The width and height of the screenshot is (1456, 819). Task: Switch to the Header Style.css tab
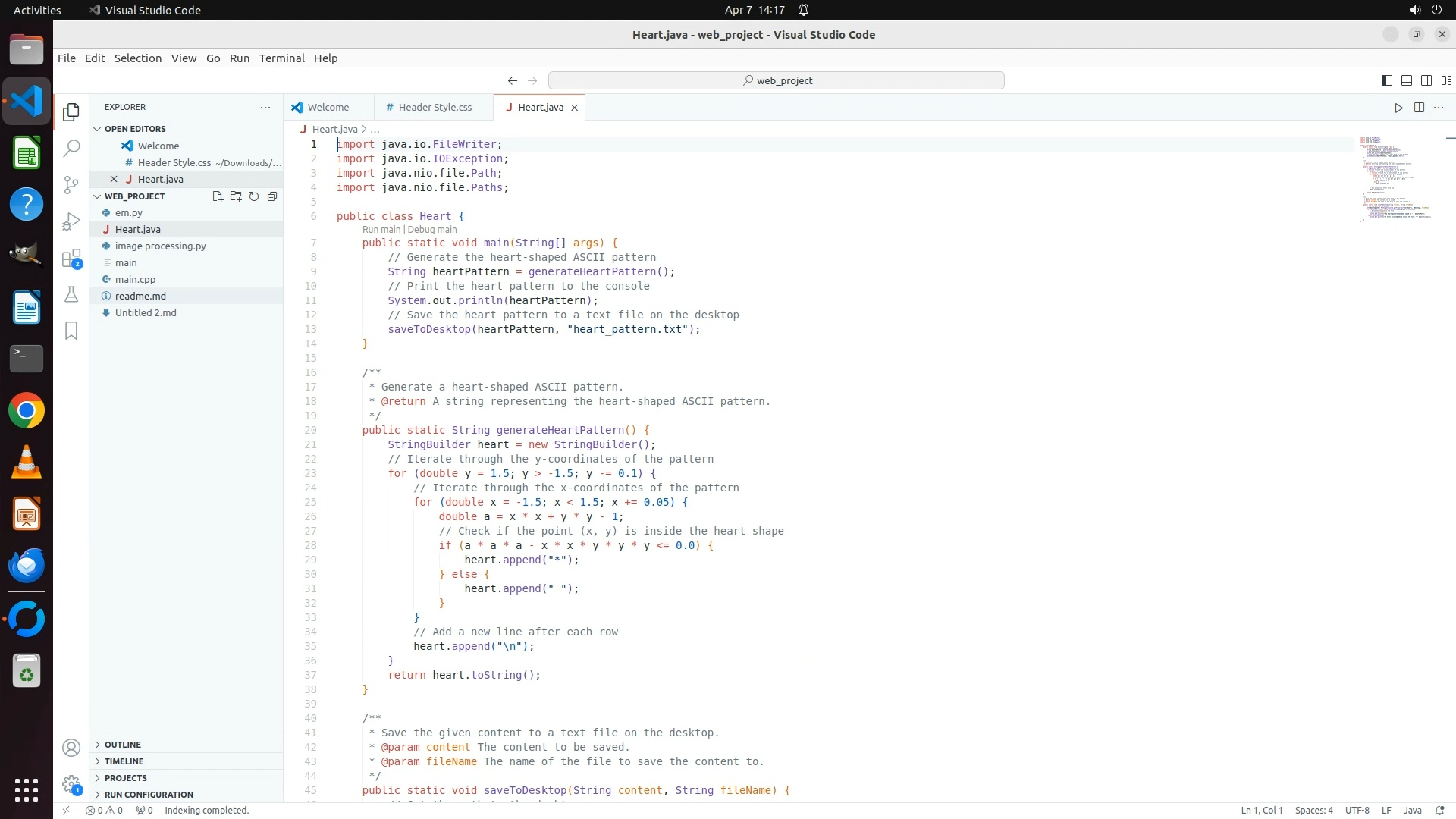coord(435,108)
